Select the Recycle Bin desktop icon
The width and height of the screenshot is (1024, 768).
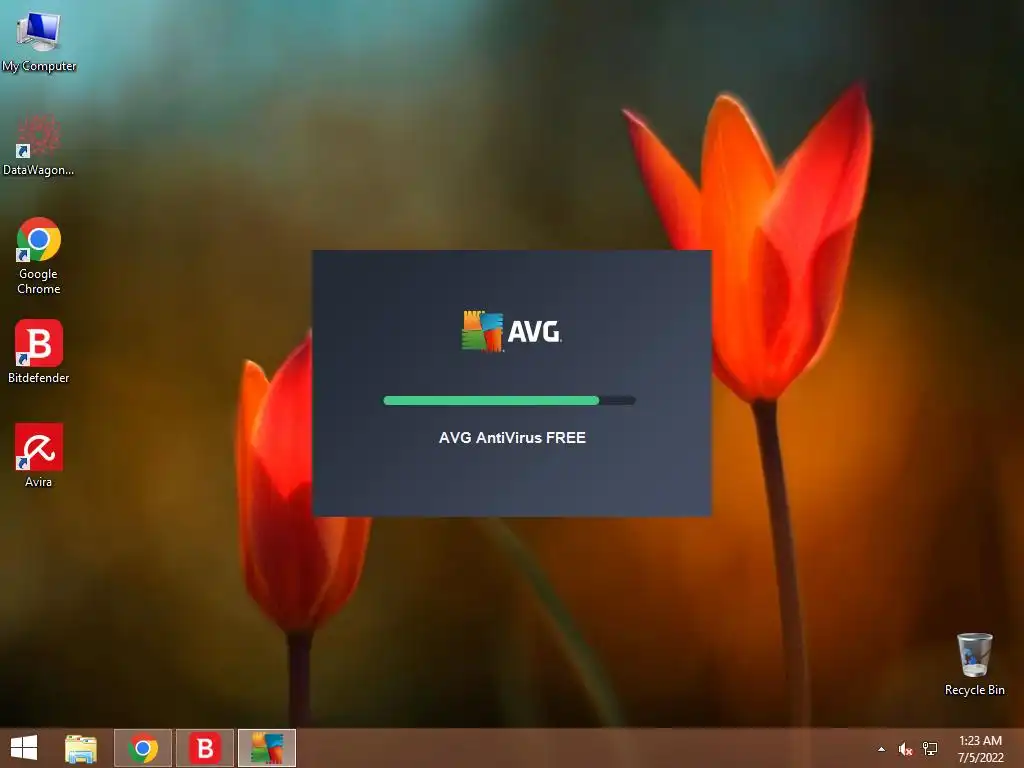pyautogui.click(x=974, y=664)
